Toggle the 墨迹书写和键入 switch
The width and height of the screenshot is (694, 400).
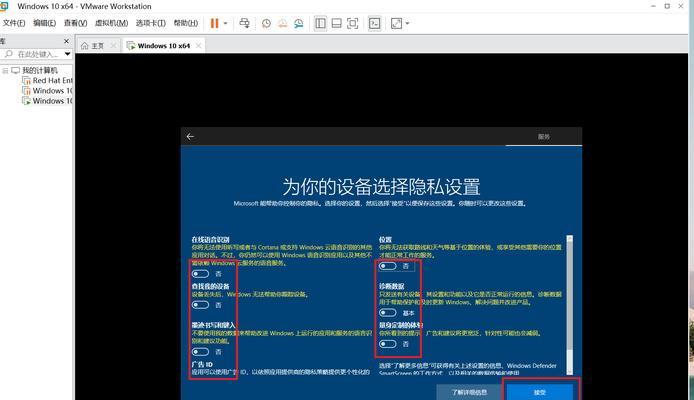pos(200,352)
